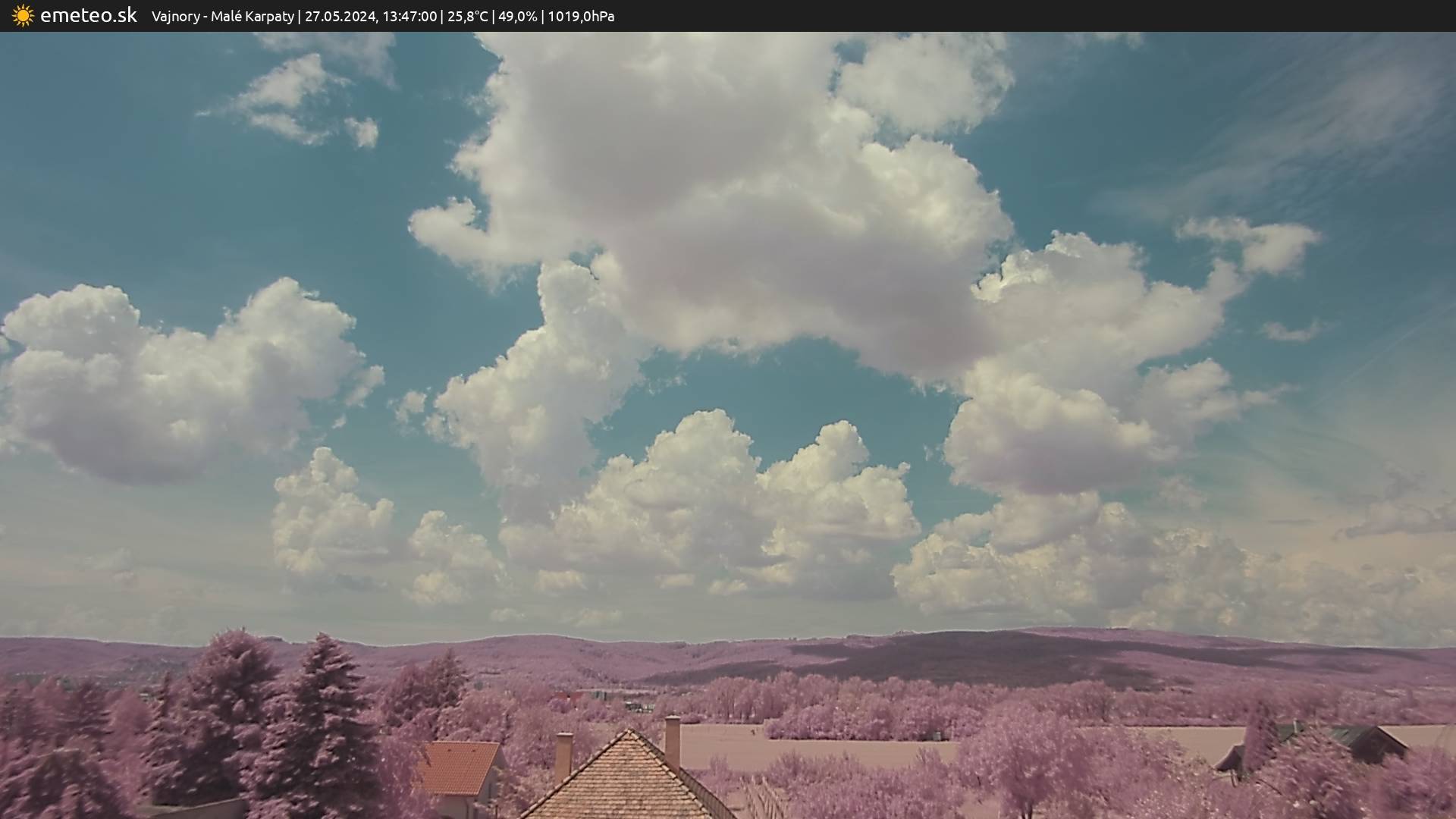Click the dark header bar's empty area

(1062, 16)
